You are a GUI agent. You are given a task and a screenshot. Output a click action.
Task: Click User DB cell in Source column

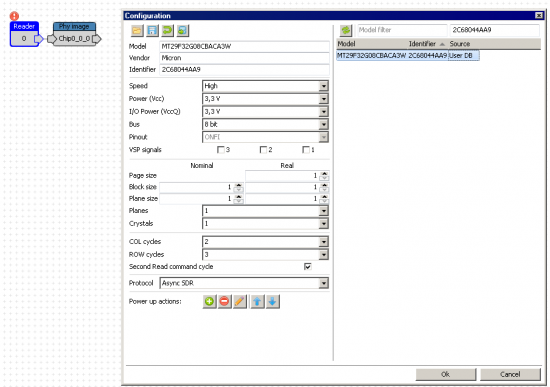(x=464, y=55)
